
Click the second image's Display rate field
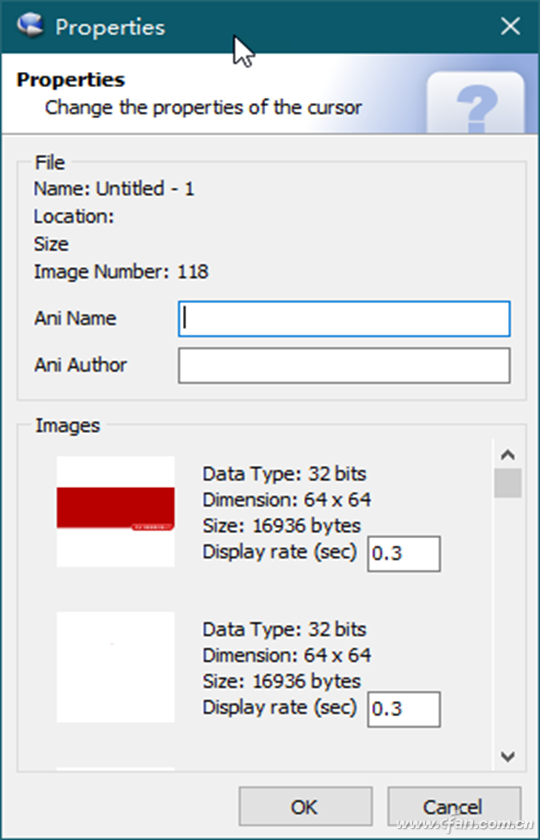(404, 709)
